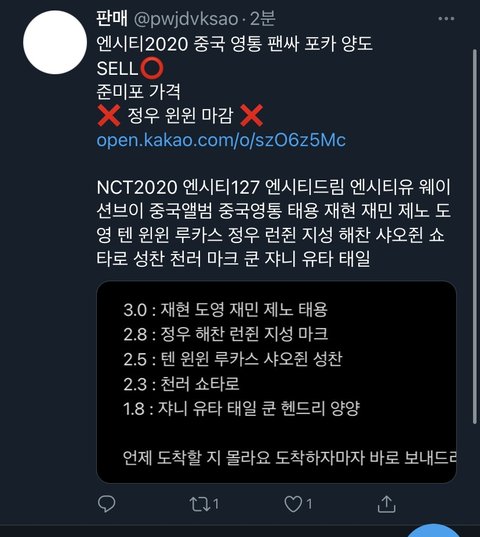Tap the blue floating compose button
This screenshot has width=480, height=537.
pos(434,530)
